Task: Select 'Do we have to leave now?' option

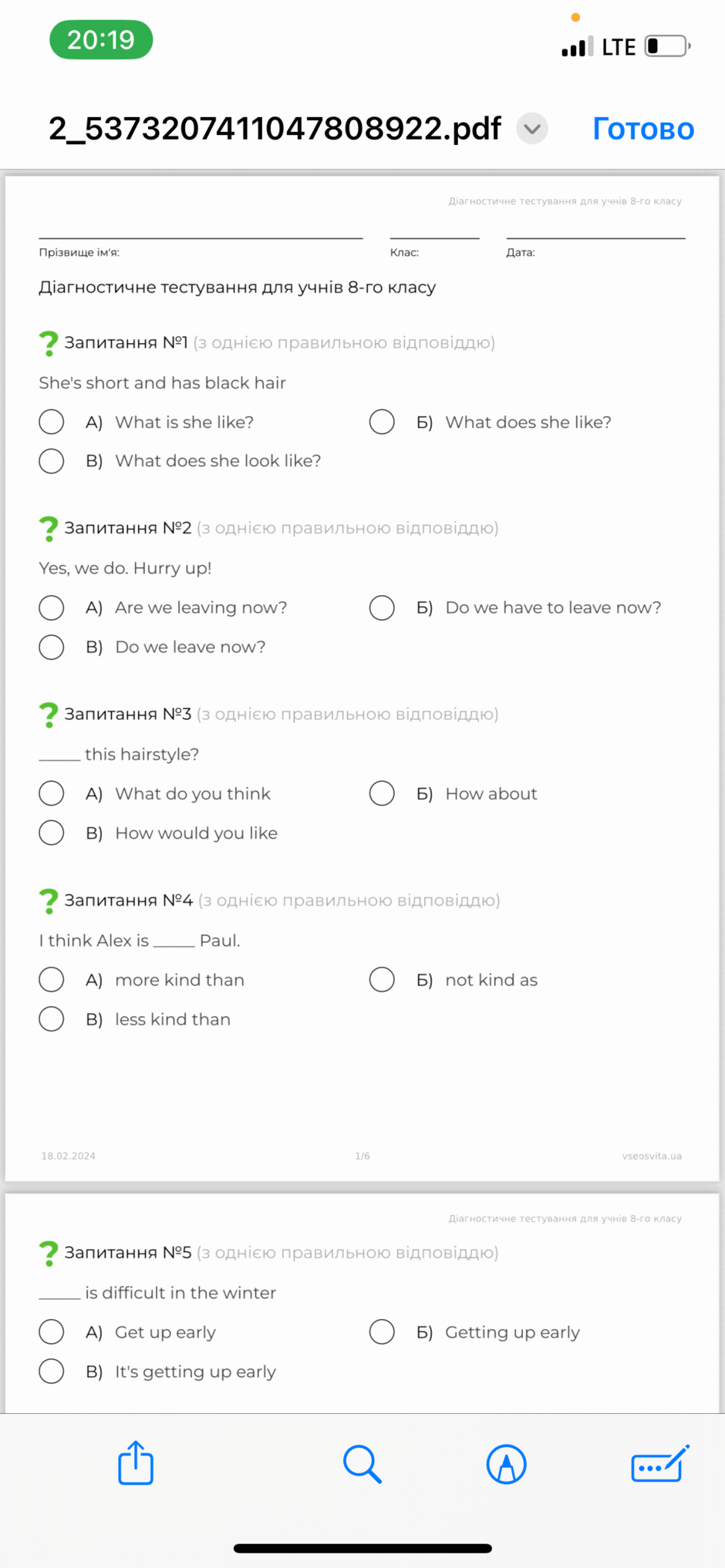Action: pos(382,607)
